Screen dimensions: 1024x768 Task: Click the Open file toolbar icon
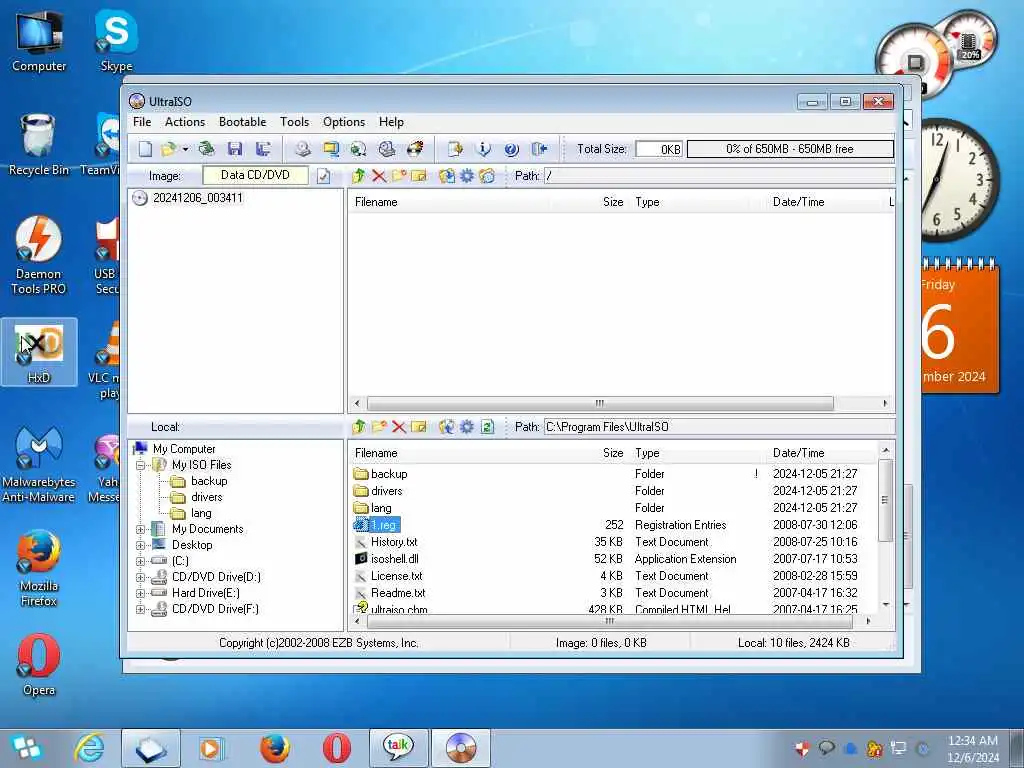coord(168,149)
